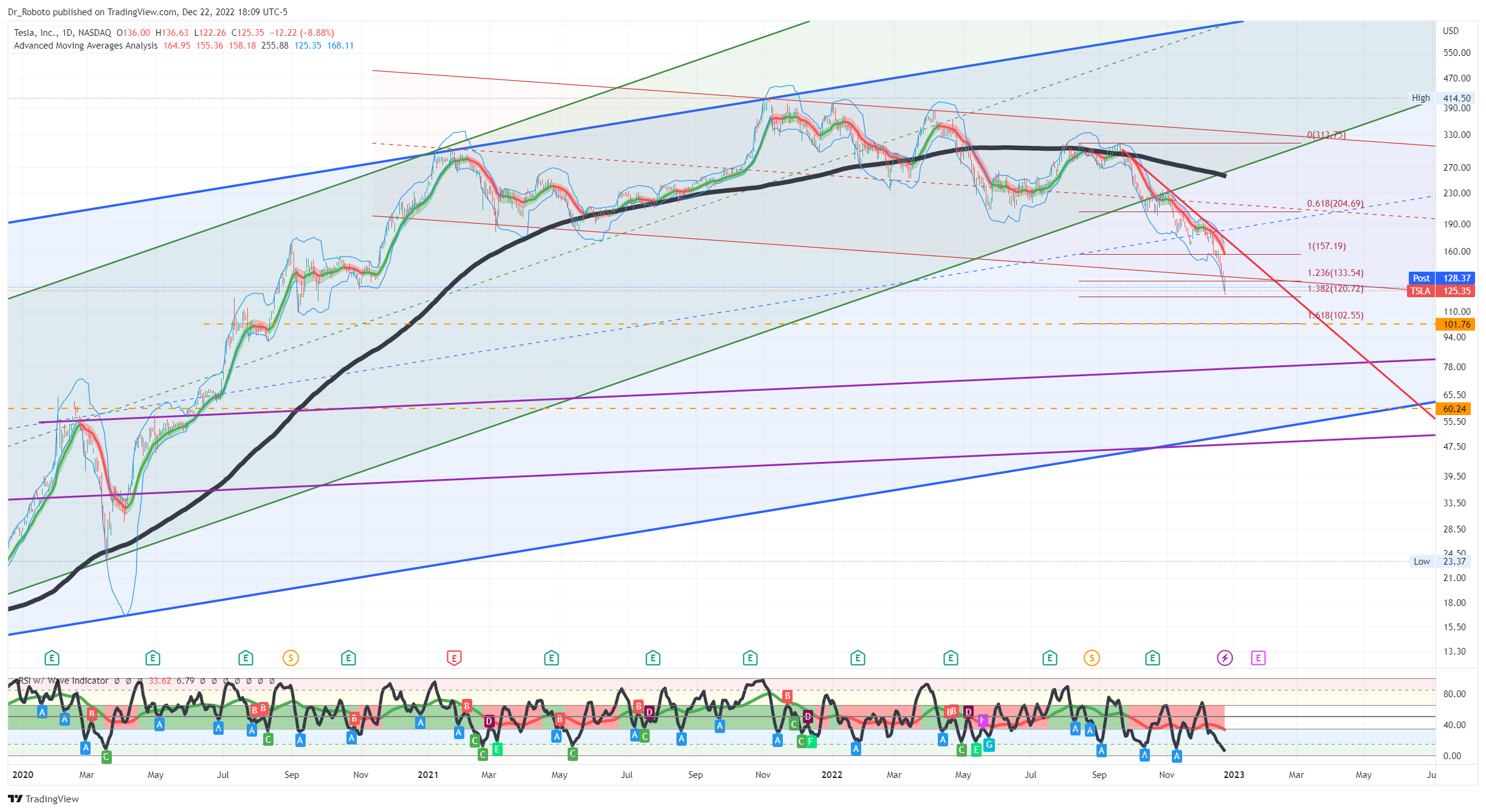Click the Tesla, Inc. symbol title
The width and height of the screenshot is (1486, 812).
click(36, 33)
